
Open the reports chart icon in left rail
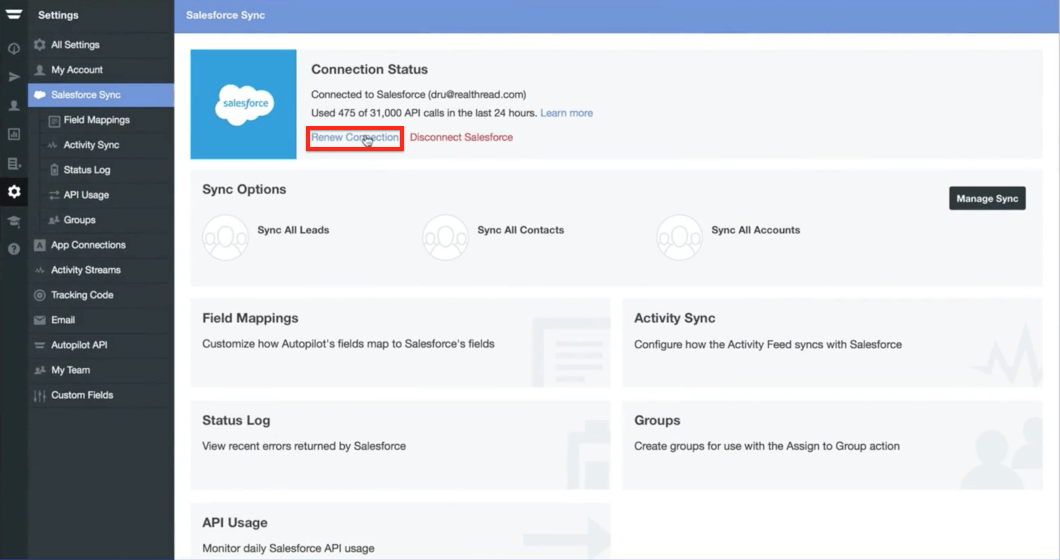pyautogui.click(x=14, y=134)
